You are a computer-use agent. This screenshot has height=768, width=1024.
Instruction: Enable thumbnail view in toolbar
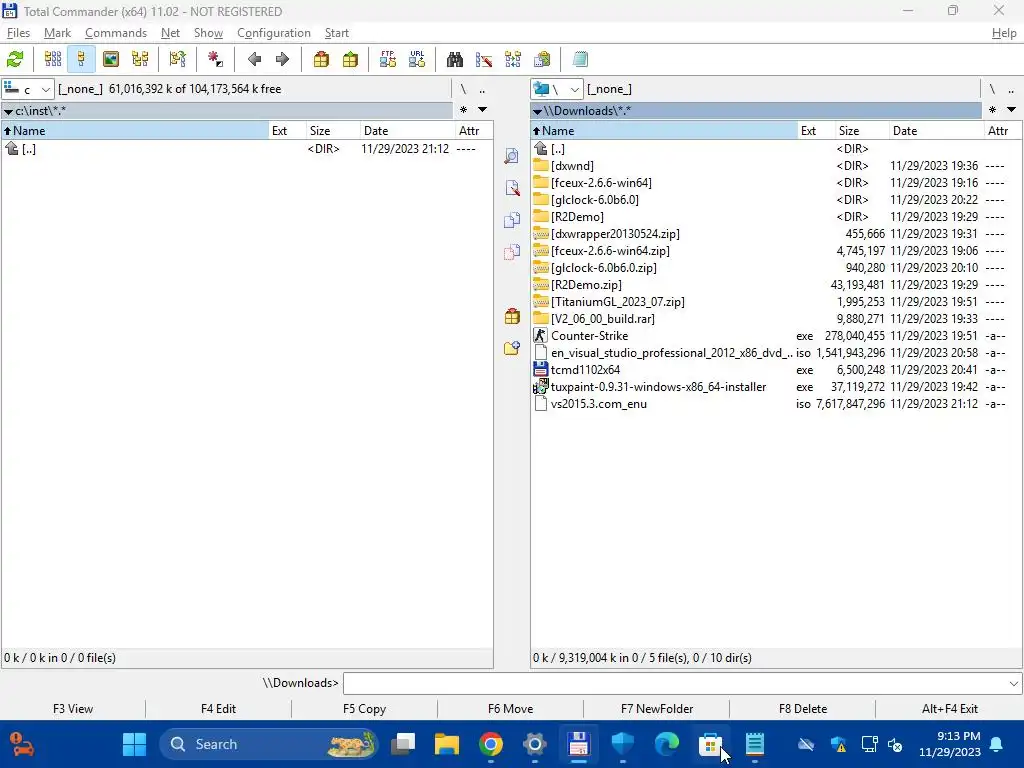click(111, 59)
